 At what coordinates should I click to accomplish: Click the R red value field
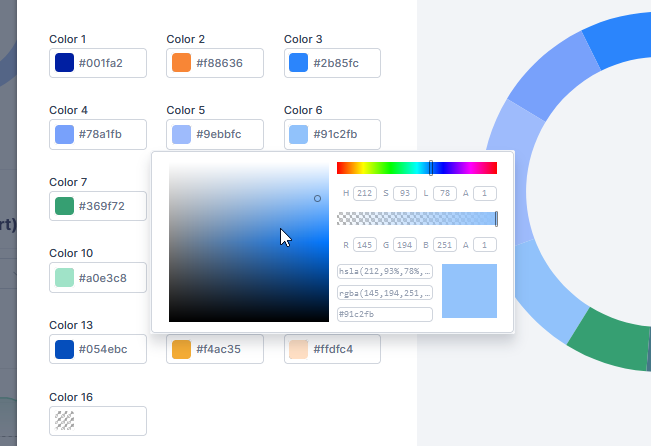coord(364,244)
